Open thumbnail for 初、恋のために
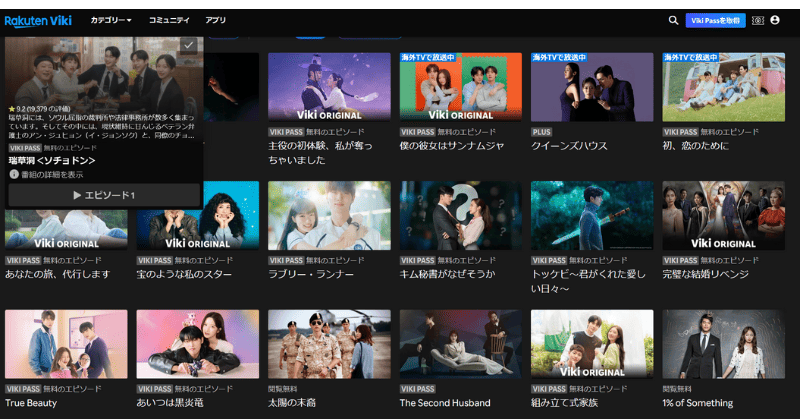 (723, 87)
